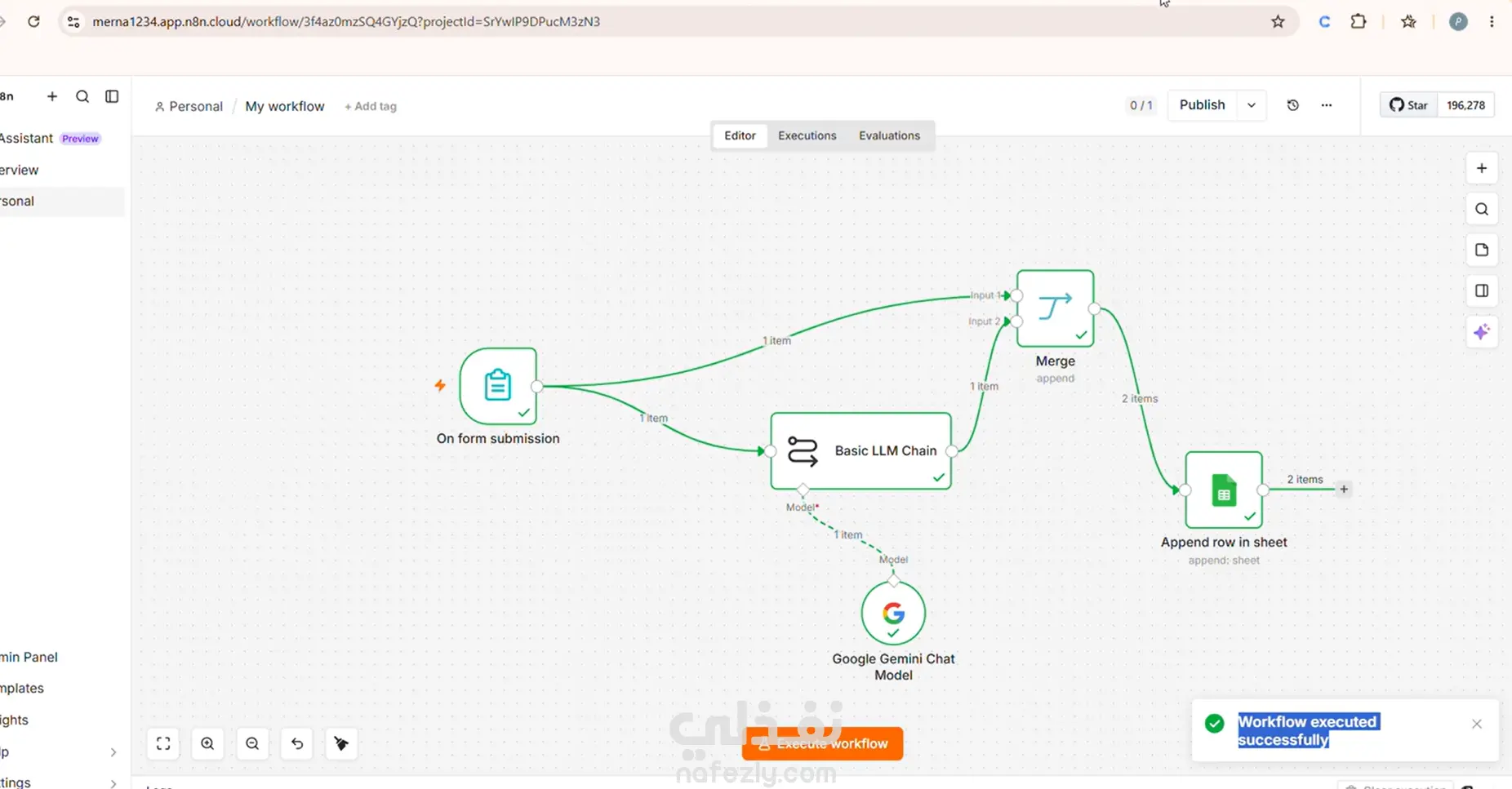Click the browser address bar URL

(x=346, y=22)
